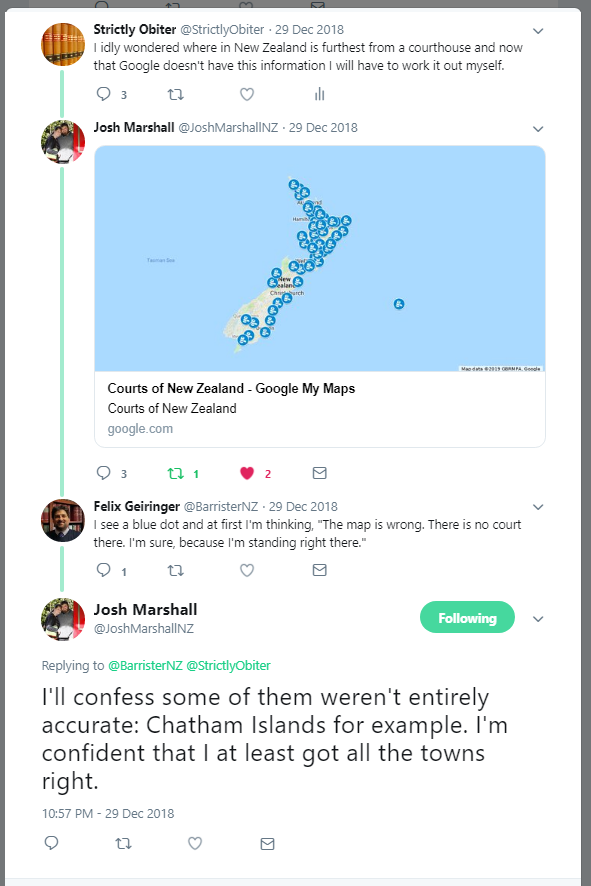Like Felix Geiringer's tweet
This screenshot has width=591, height=886.
pos(247,570)
